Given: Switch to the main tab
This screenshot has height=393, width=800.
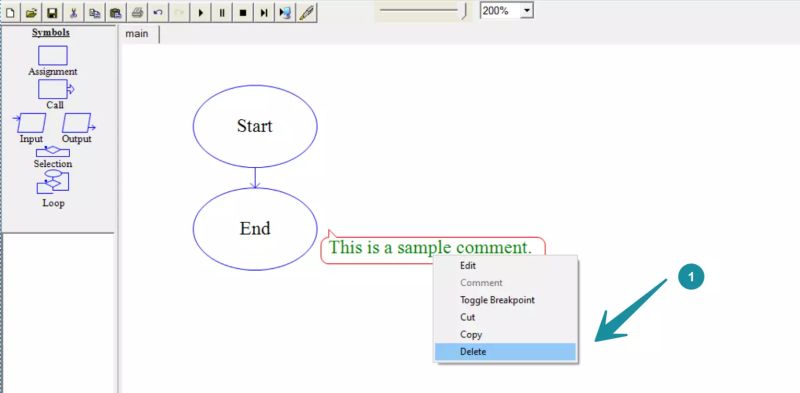Looking at the screenshot, I should tap(137, 34).
